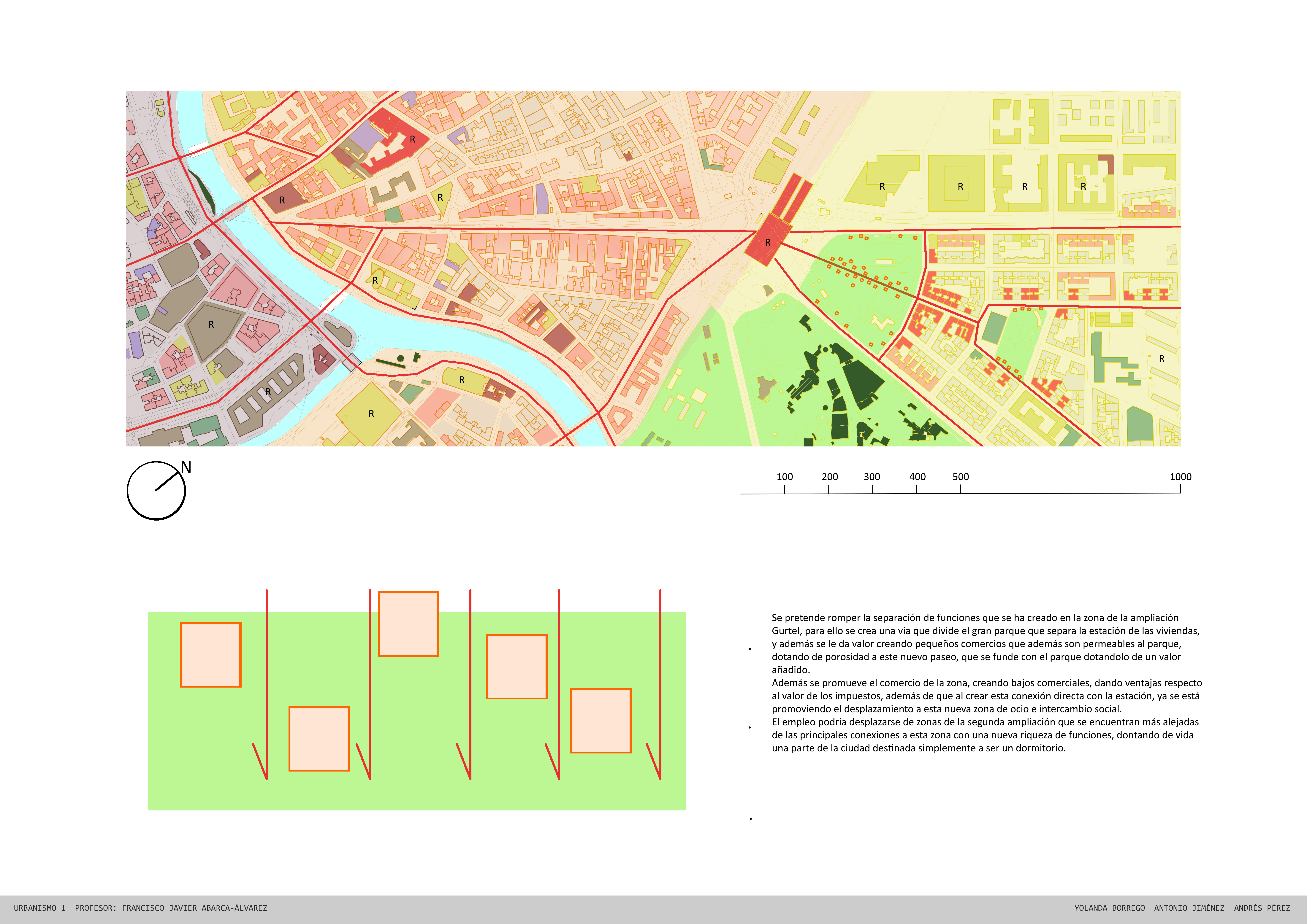Click the line starting 'dotando de porosidad'

pos(976,657)
